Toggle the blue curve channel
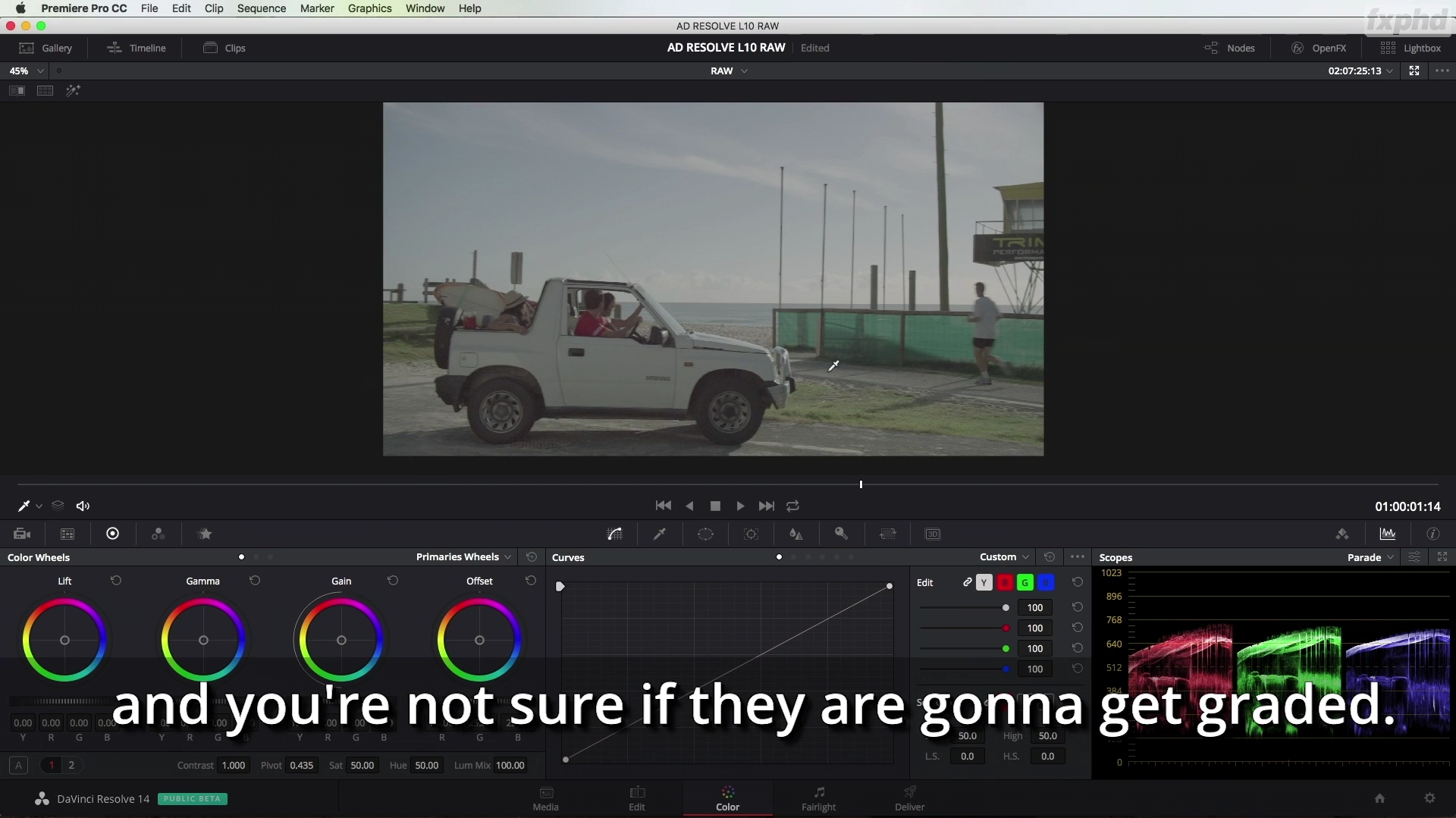 click(x=1045, y=582)
